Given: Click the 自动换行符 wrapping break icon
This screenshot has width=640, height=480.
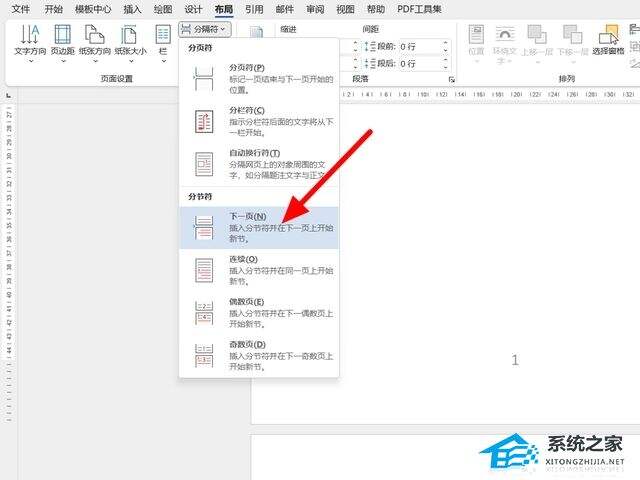Looking at the screenshot, I should pos(204,164).
